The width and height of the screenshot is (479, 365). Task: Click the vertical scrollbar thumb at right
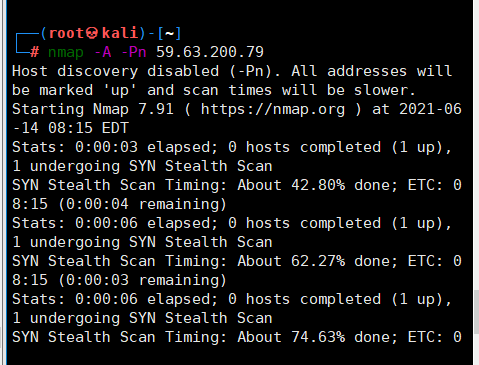click(x=476, y=312)
